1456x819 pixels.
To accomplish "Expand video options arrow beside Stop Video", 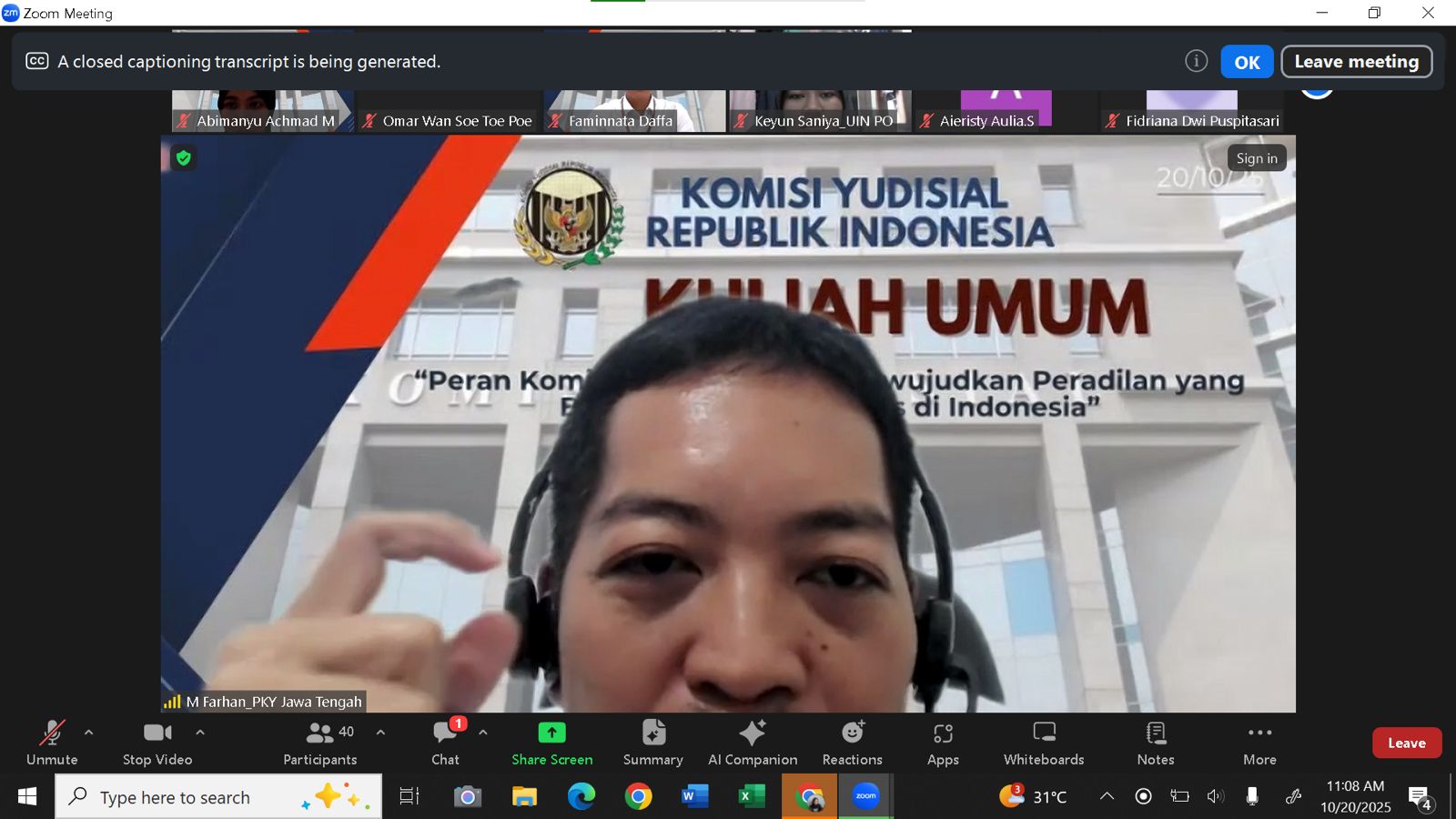I will tap(200, 732).
